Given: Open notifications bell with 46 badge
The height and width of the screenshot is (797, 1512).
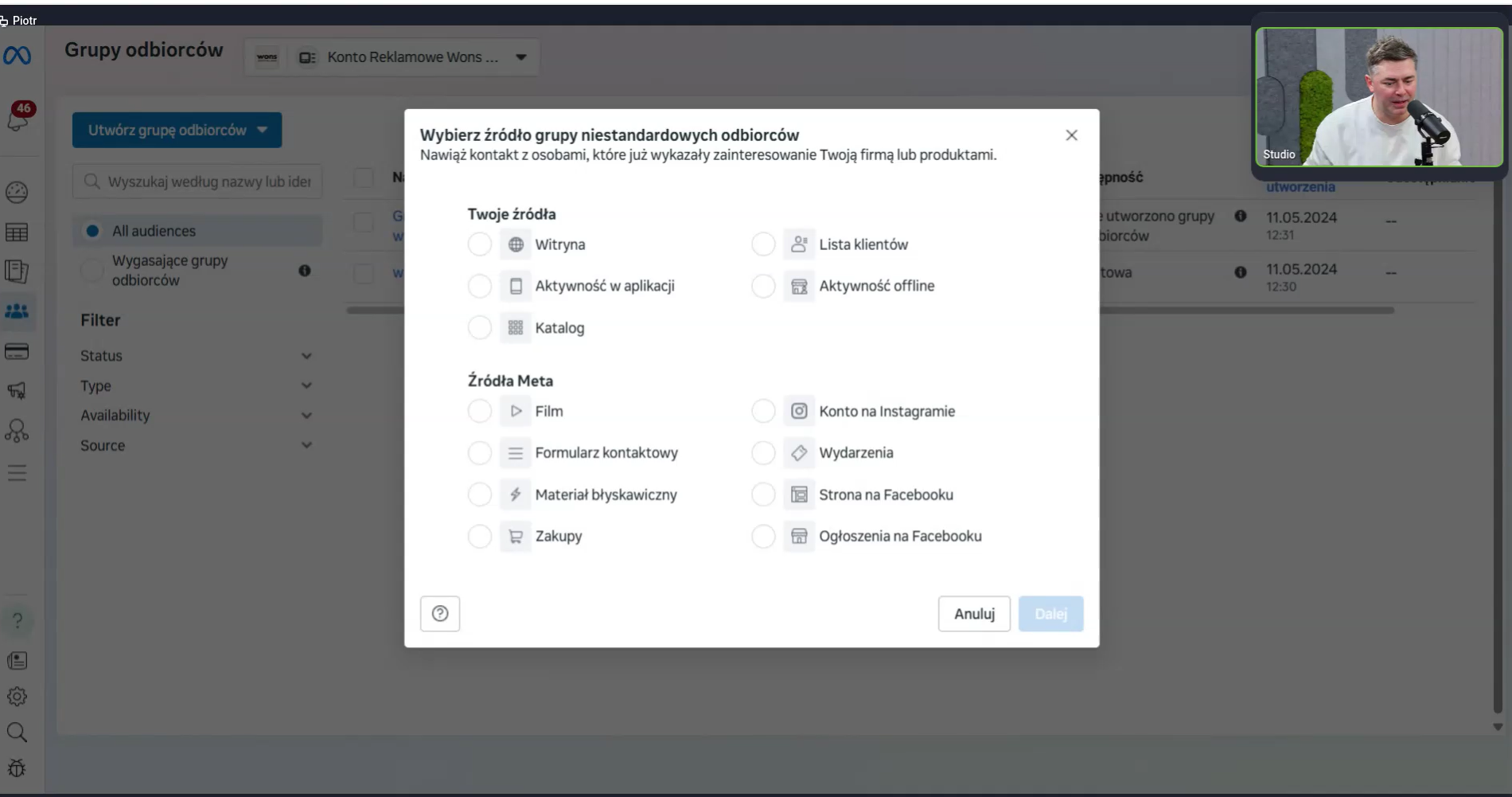Looking at the screenshot, I should coord(18,118).
